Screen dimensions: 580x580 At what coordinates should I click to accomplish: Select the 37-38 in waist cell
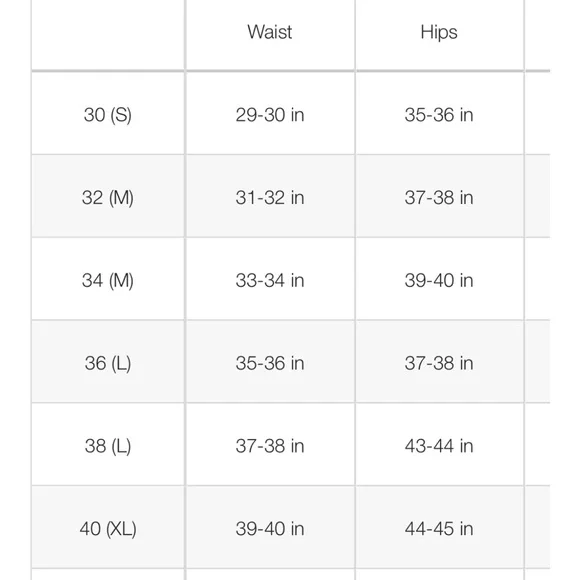pyautogui.click(x=270, y=446)
